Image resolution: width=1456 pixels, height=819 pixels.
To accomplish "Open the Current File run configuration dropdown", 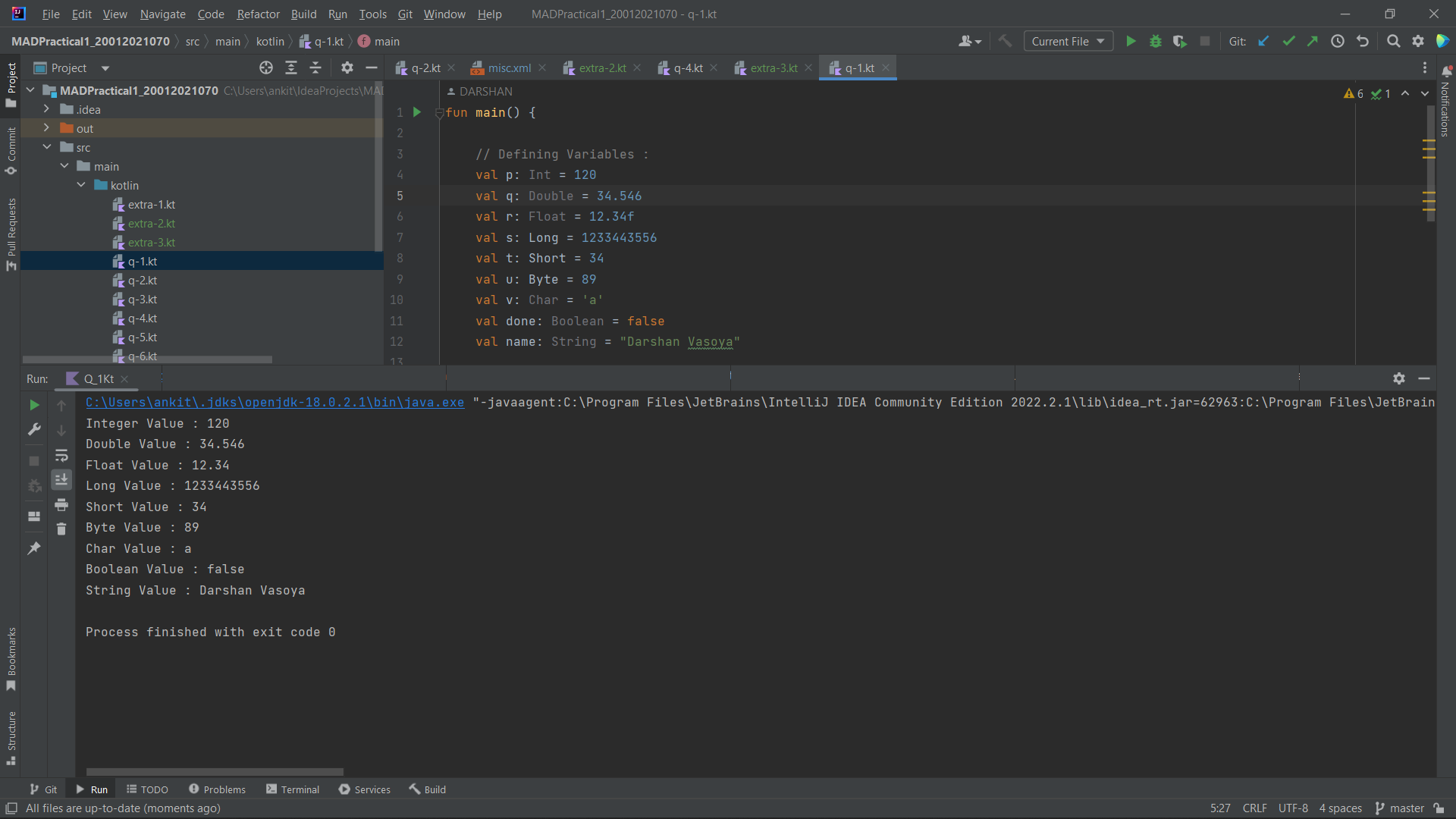I will click(x=1068, y=42).
